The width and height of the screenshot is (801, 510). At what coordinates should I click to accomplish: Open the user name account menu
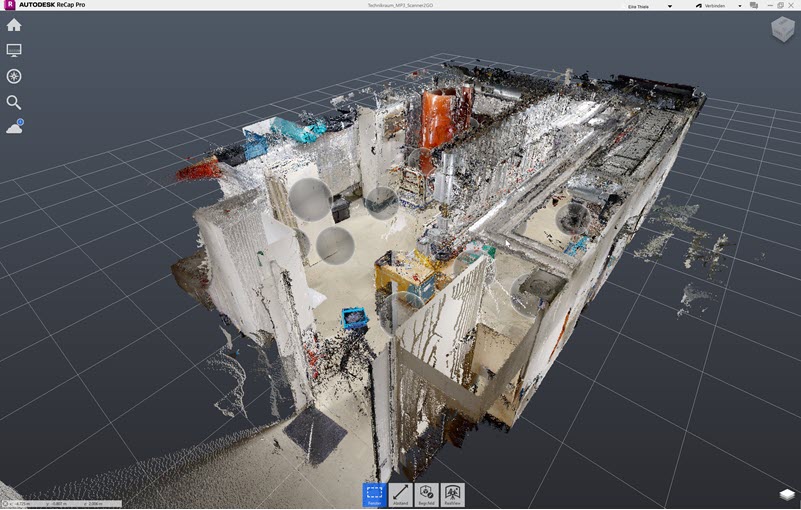click(x=638, y=6)
